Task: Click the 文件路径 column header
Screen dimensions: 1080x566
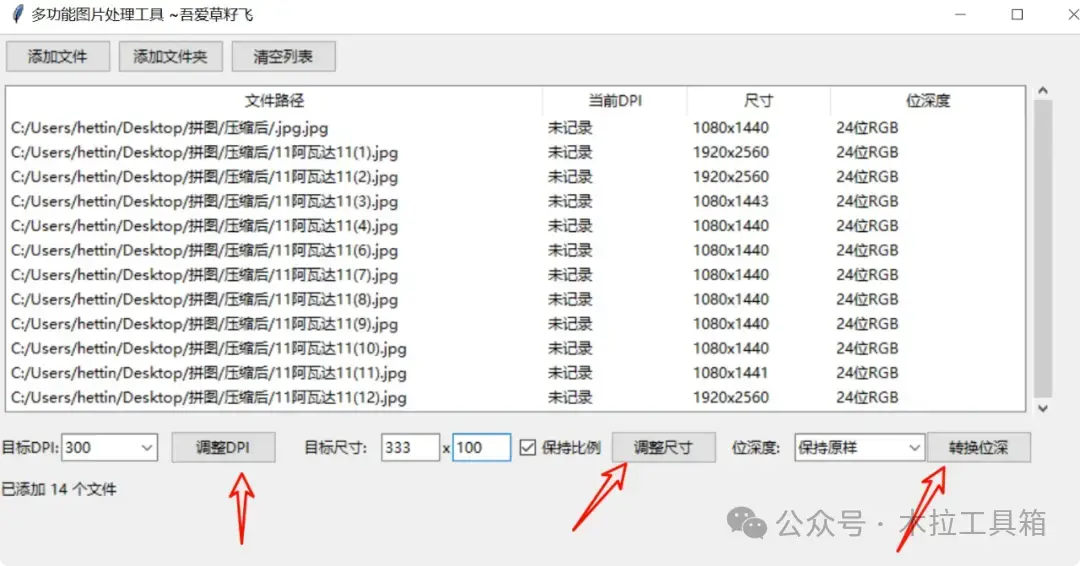Action: [274, 101]
